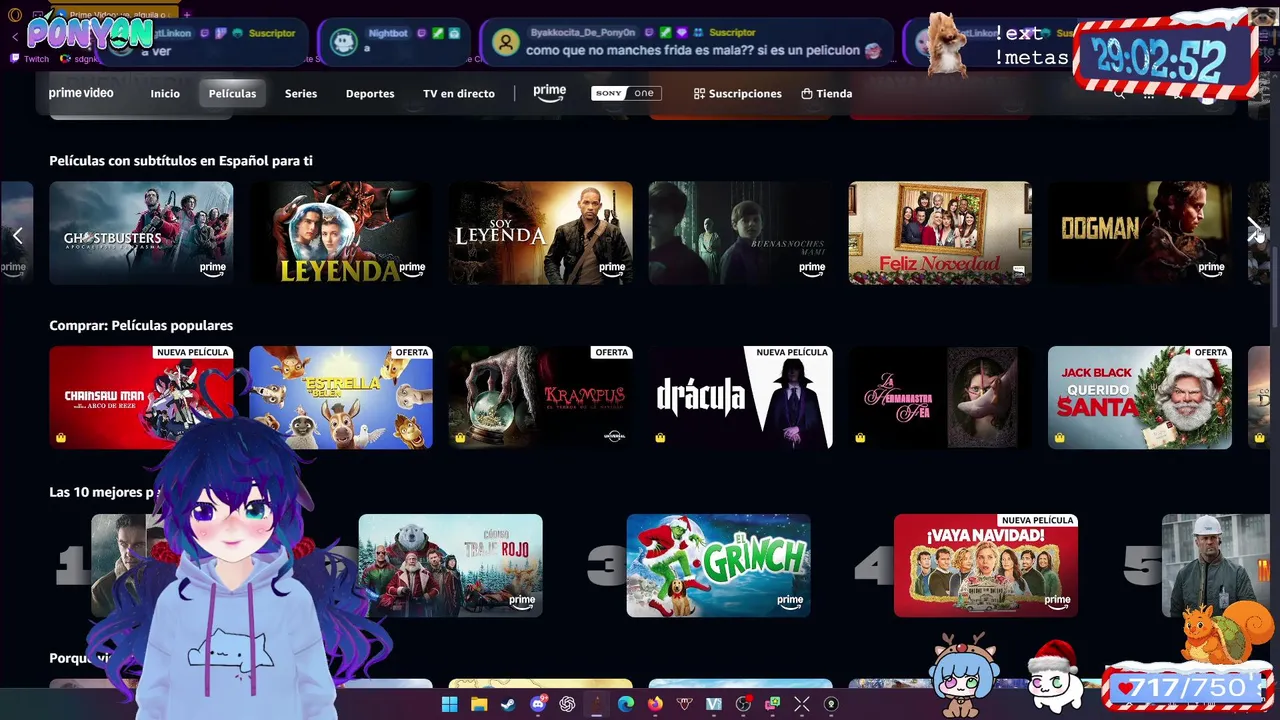Open the X-shaped taskbar app icon
Image resolution: width=1280 pixels, height=720 pixels.
tap(802, 704)
